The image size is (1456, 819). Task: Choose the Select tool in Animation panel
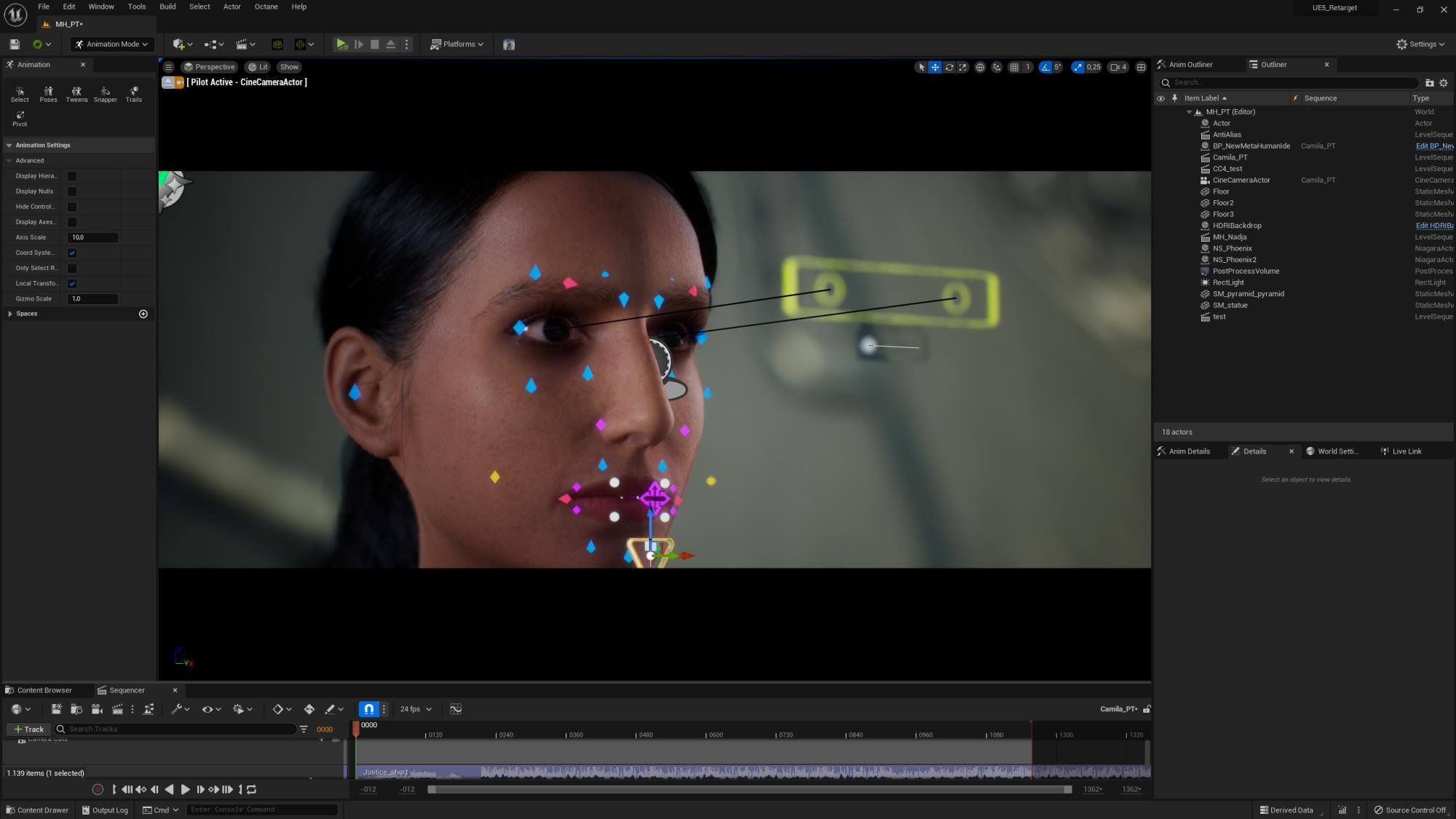point(20,94)
